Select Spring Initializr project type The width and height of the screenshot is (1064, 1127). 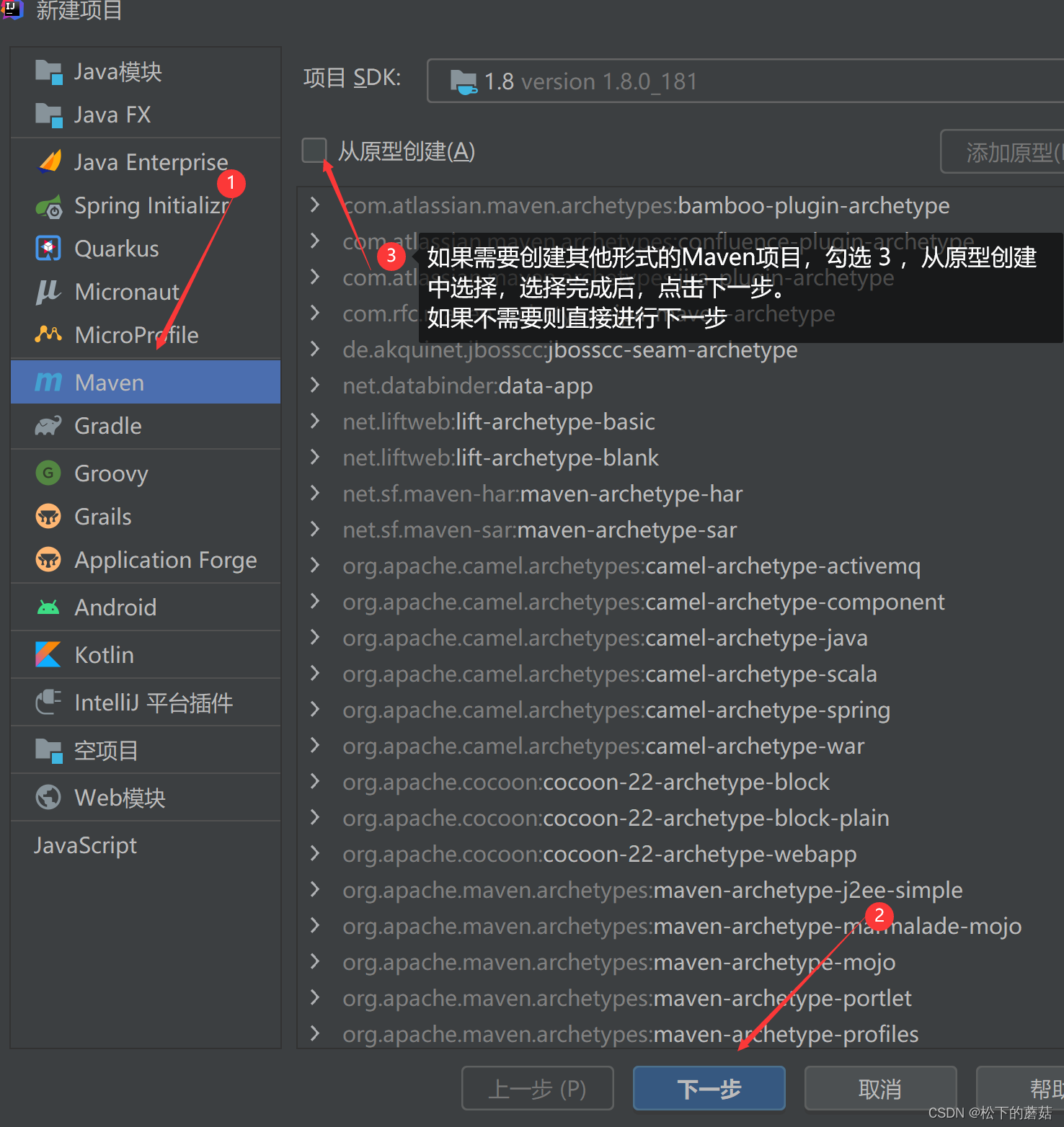146,206
